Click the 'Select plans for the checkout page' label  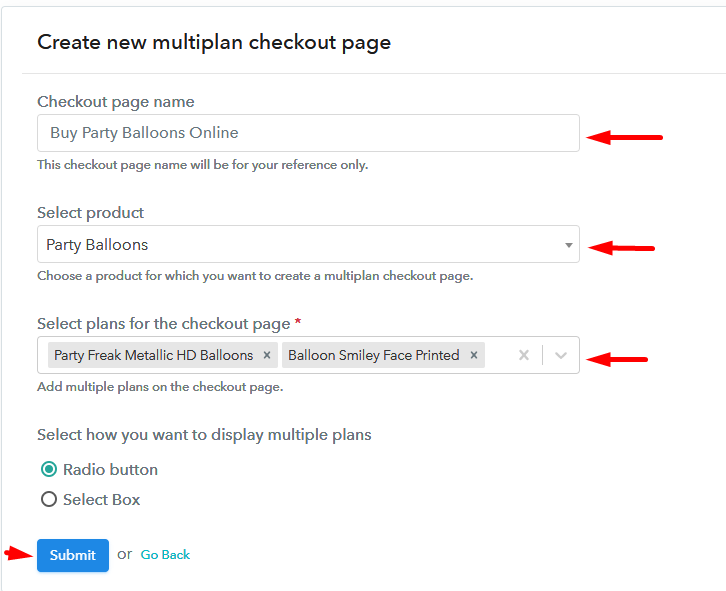tap(163, 323)
